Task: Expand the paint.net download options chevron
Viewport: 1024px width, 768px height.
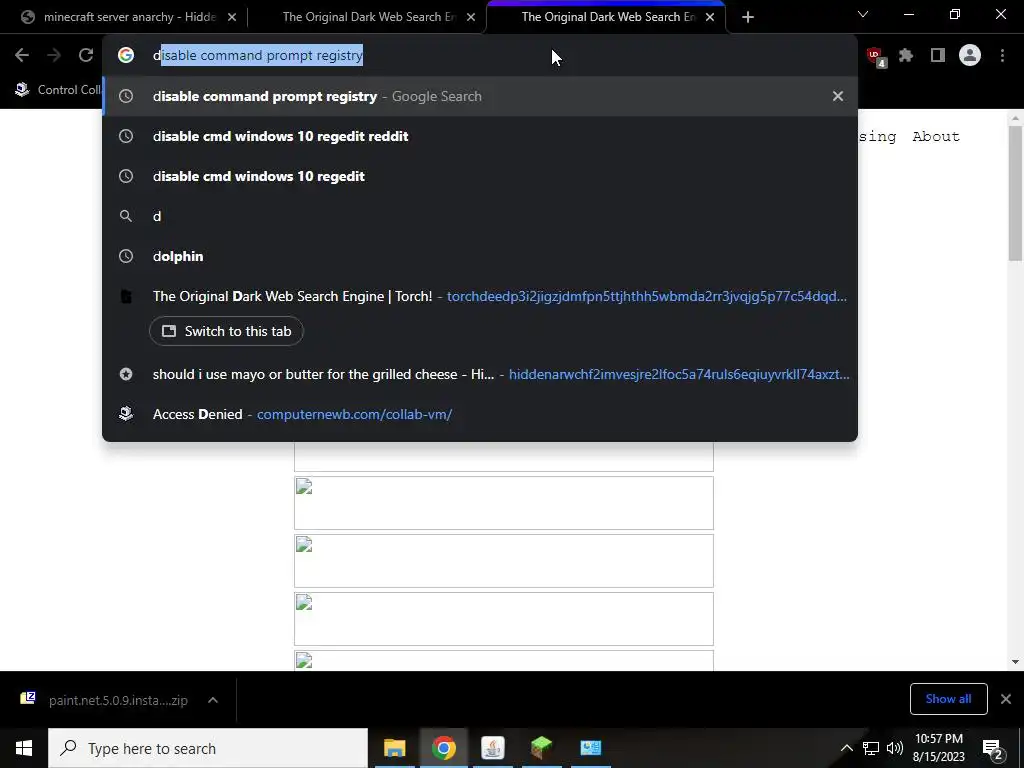Action: point(213,700)
